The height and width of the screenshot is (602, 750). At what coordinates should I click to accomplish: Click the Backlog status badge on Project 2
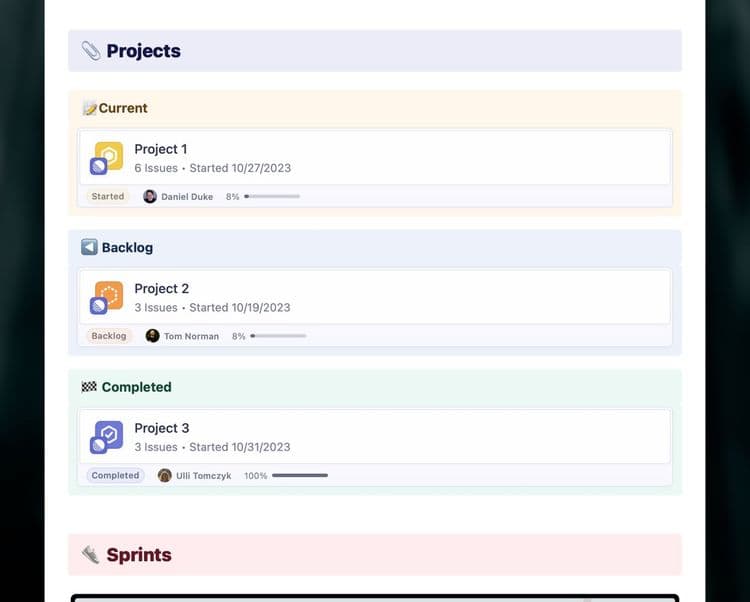click(109, 336)
